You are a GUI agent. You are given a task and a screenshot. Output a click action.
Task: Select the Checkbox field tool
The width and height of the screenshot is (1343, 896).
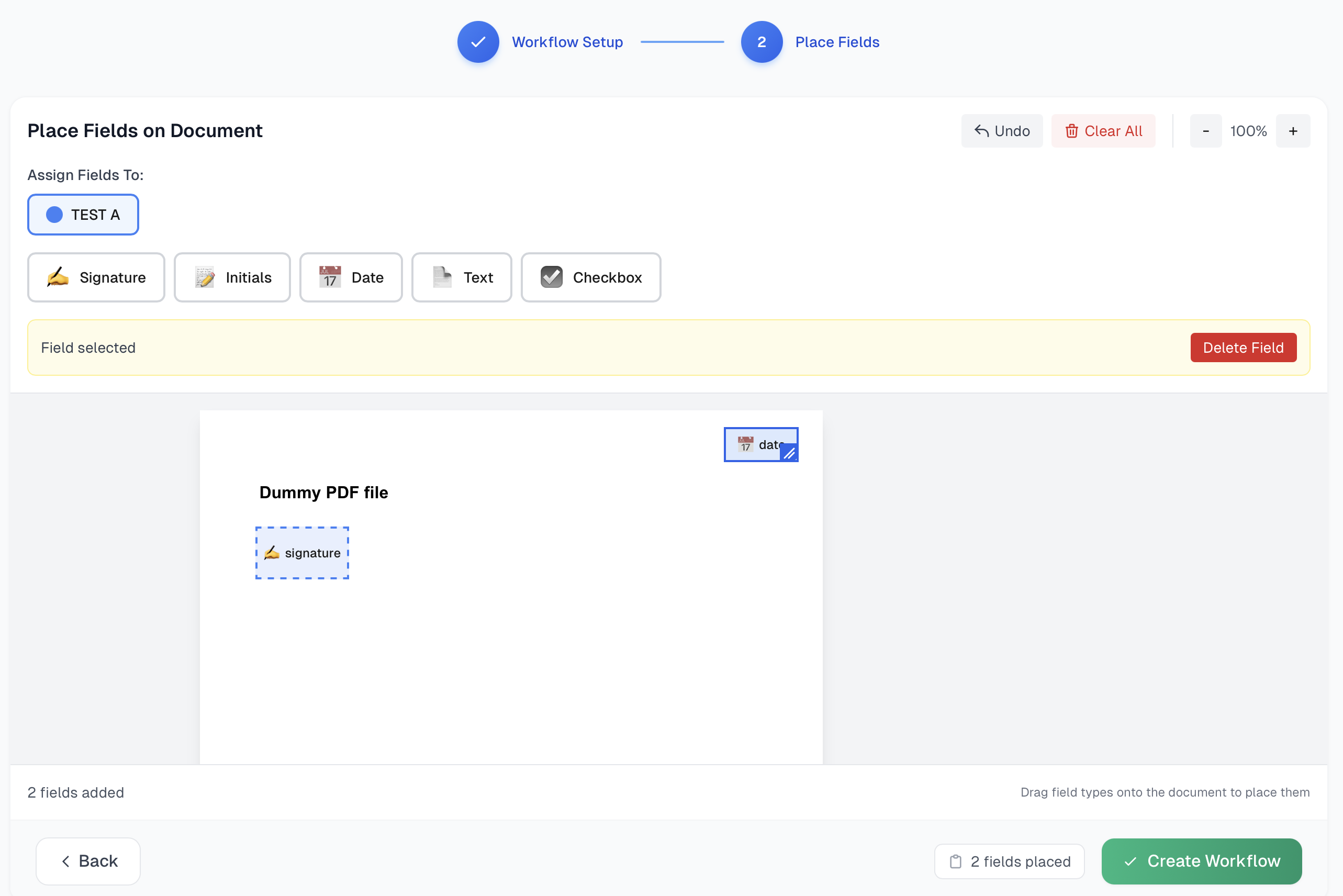tap(590, 277)
